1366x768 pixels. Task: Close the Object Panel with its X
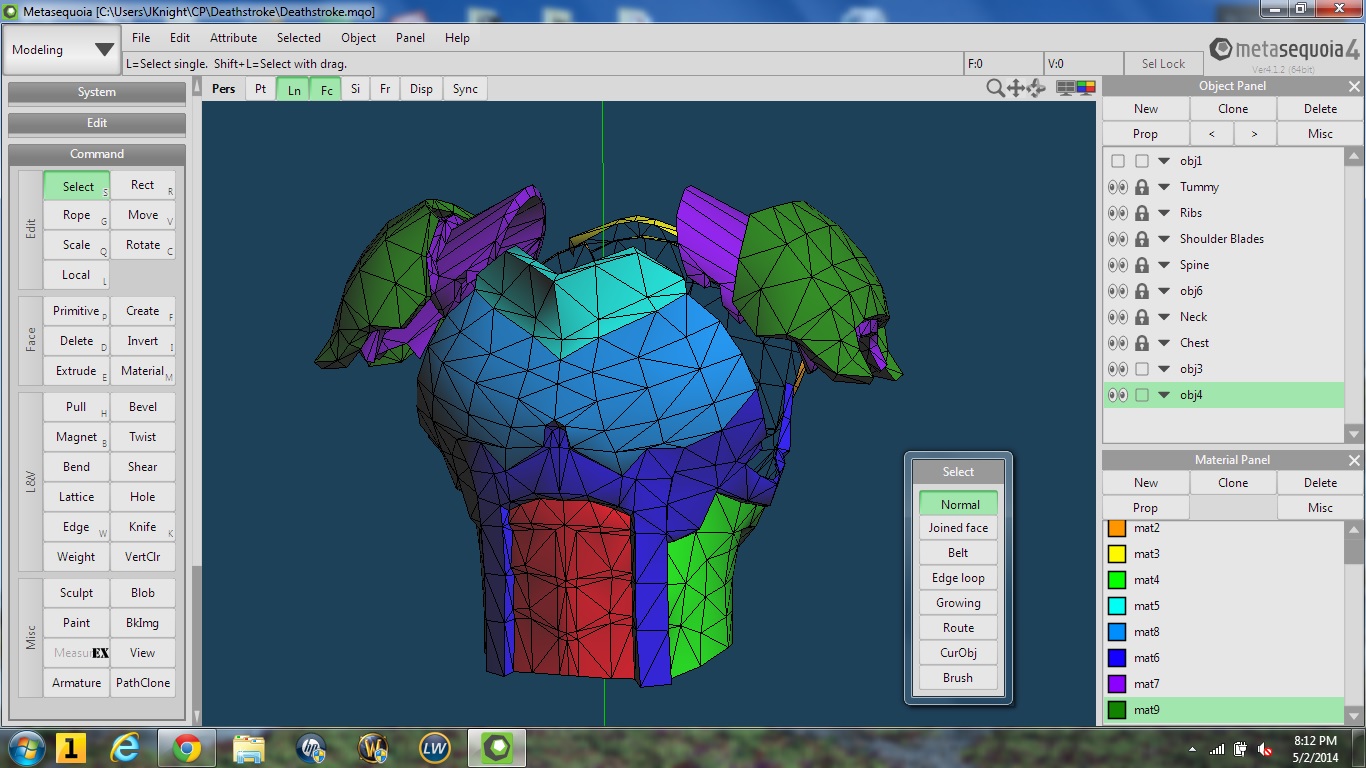(1354, 86)
